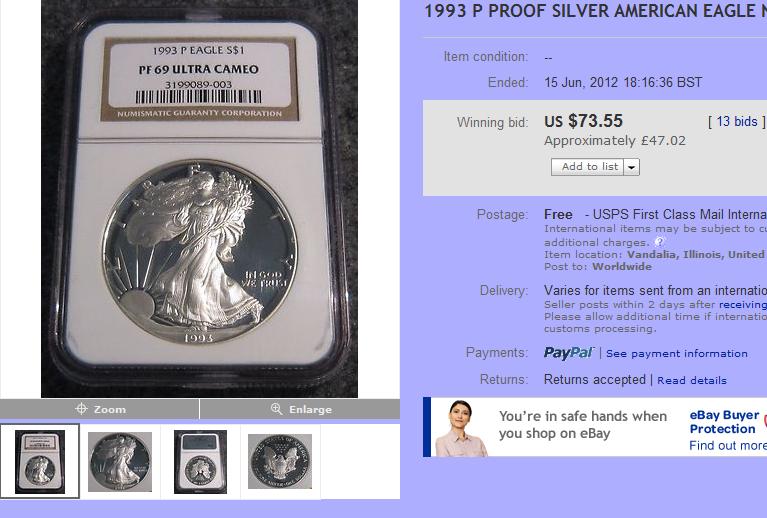This screenshot has width=767, height=518.
Task: Click the main coin slab image
Action: [200, 199]
